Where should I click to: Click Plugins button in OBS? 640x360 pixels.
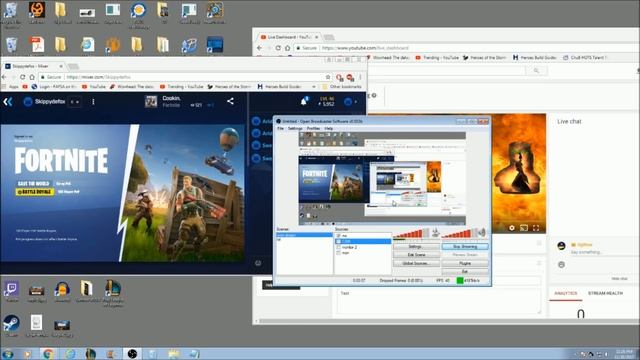(465, 263)
